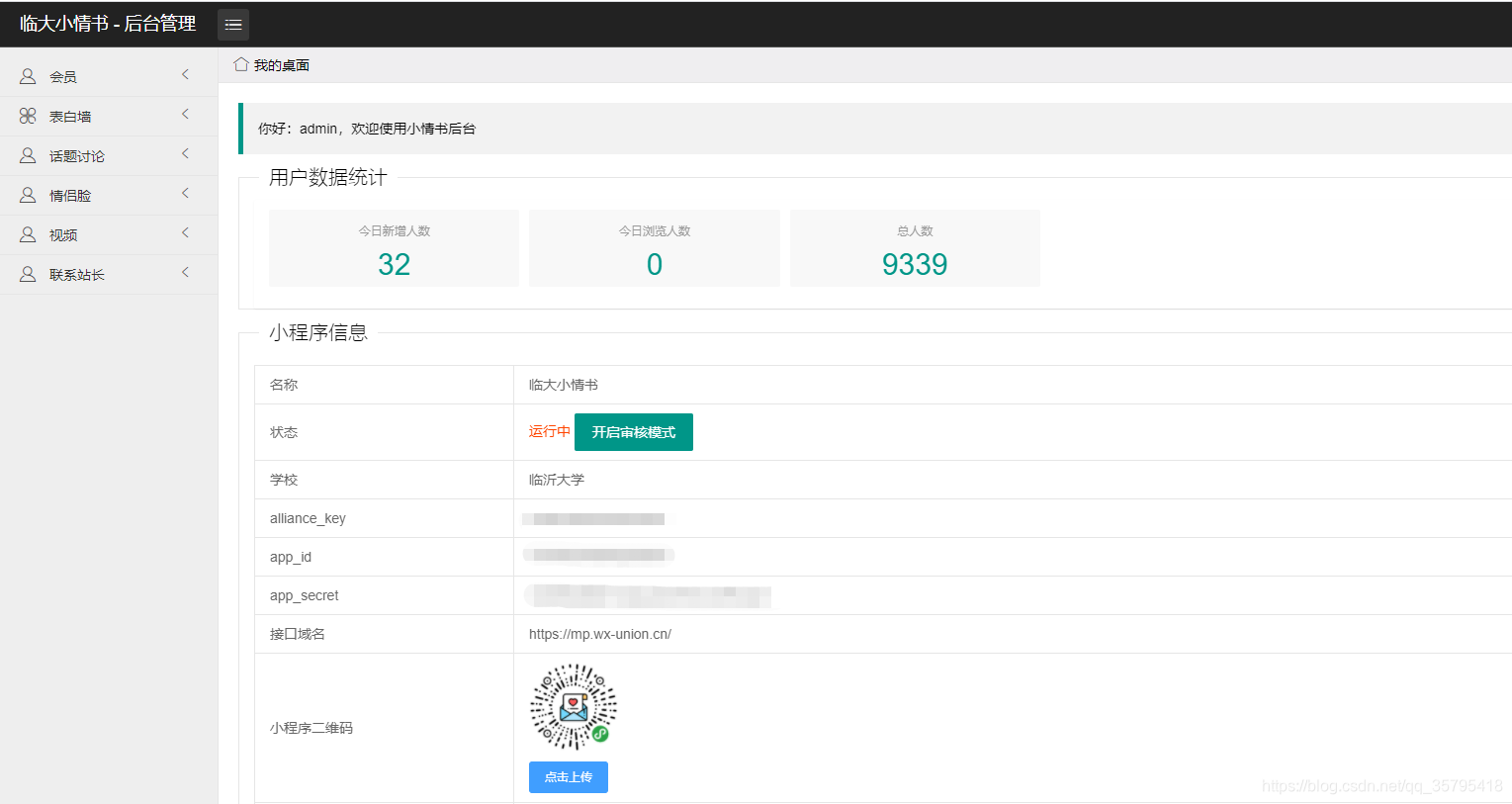1512x804 pixels.
Task: Click the user icon beside 会员
Action: click(28, 76)
